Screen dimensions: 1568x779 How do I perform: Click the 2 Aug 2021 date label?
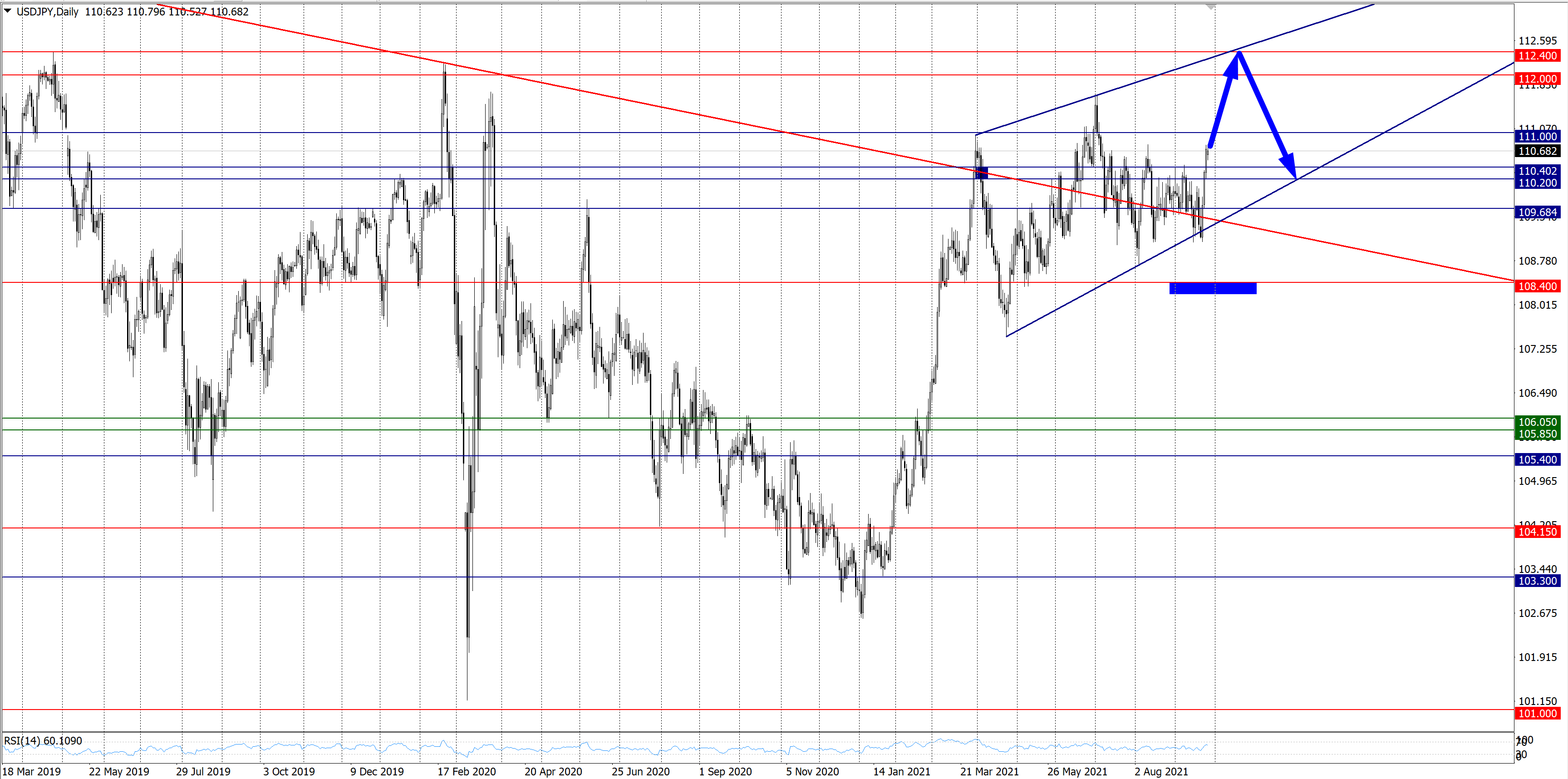(x=1161, y=771)
